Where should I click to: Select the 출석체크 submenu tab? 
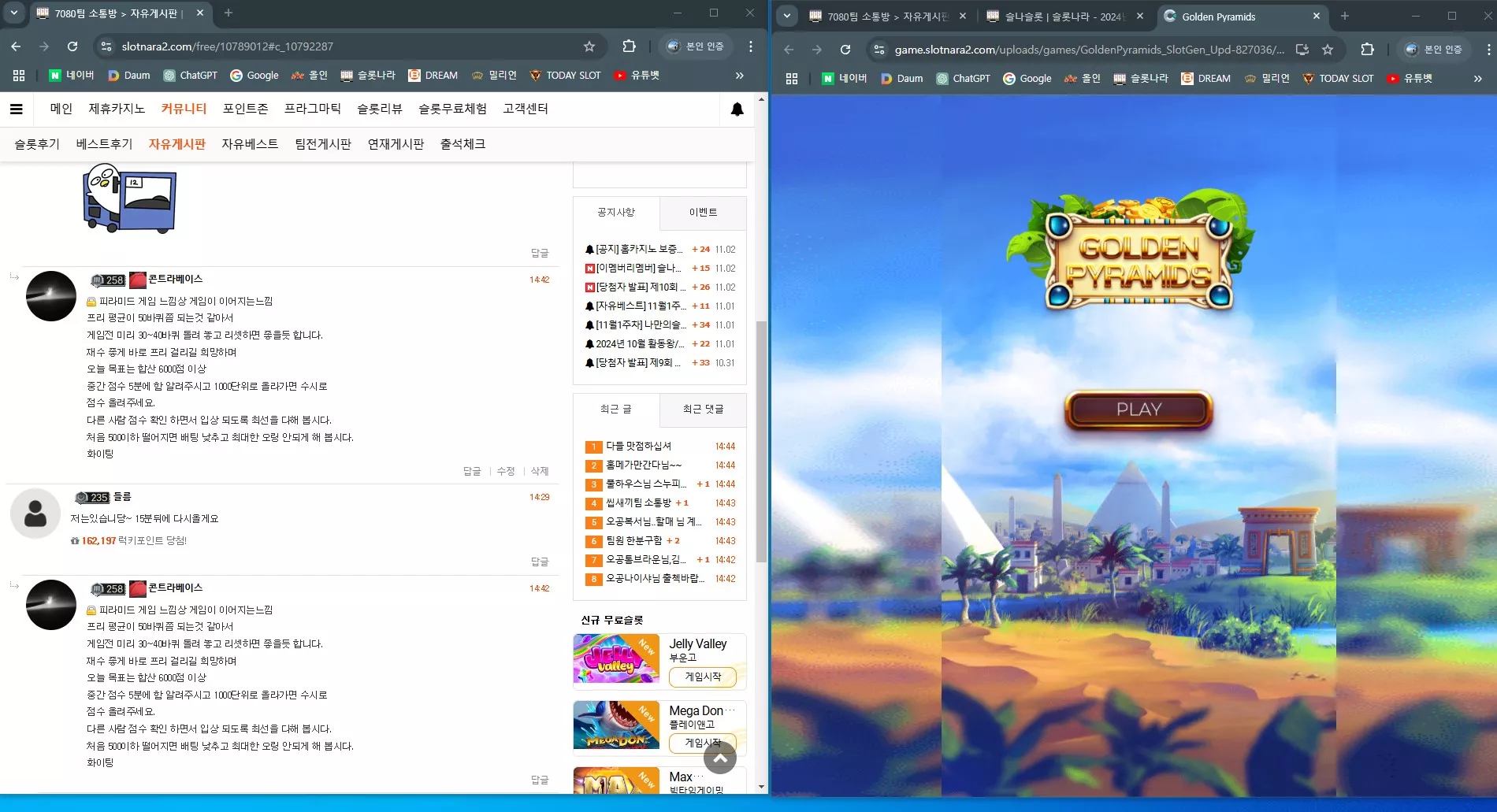(x=462, y=144)
